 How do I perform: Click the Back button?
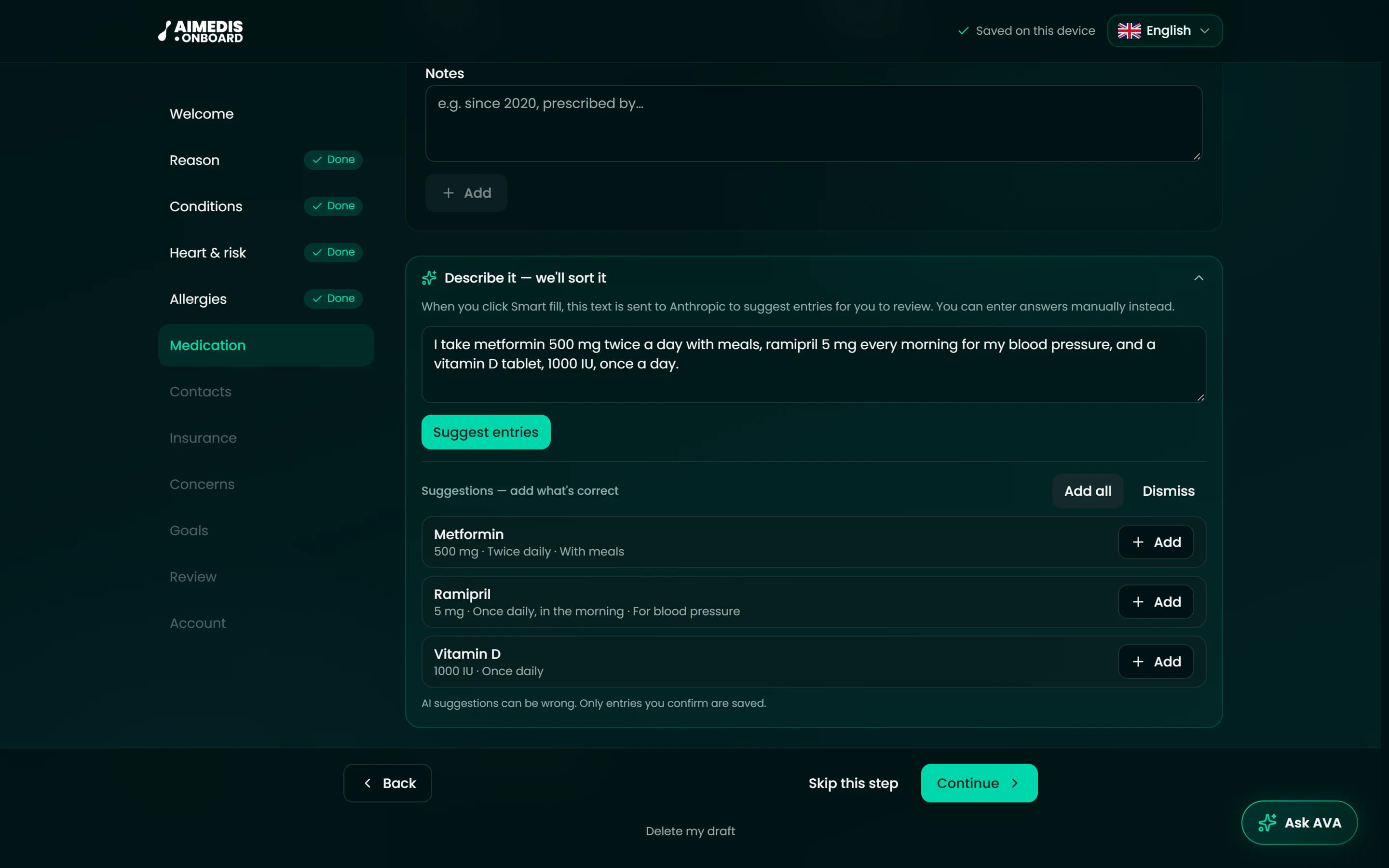point(387,783)
